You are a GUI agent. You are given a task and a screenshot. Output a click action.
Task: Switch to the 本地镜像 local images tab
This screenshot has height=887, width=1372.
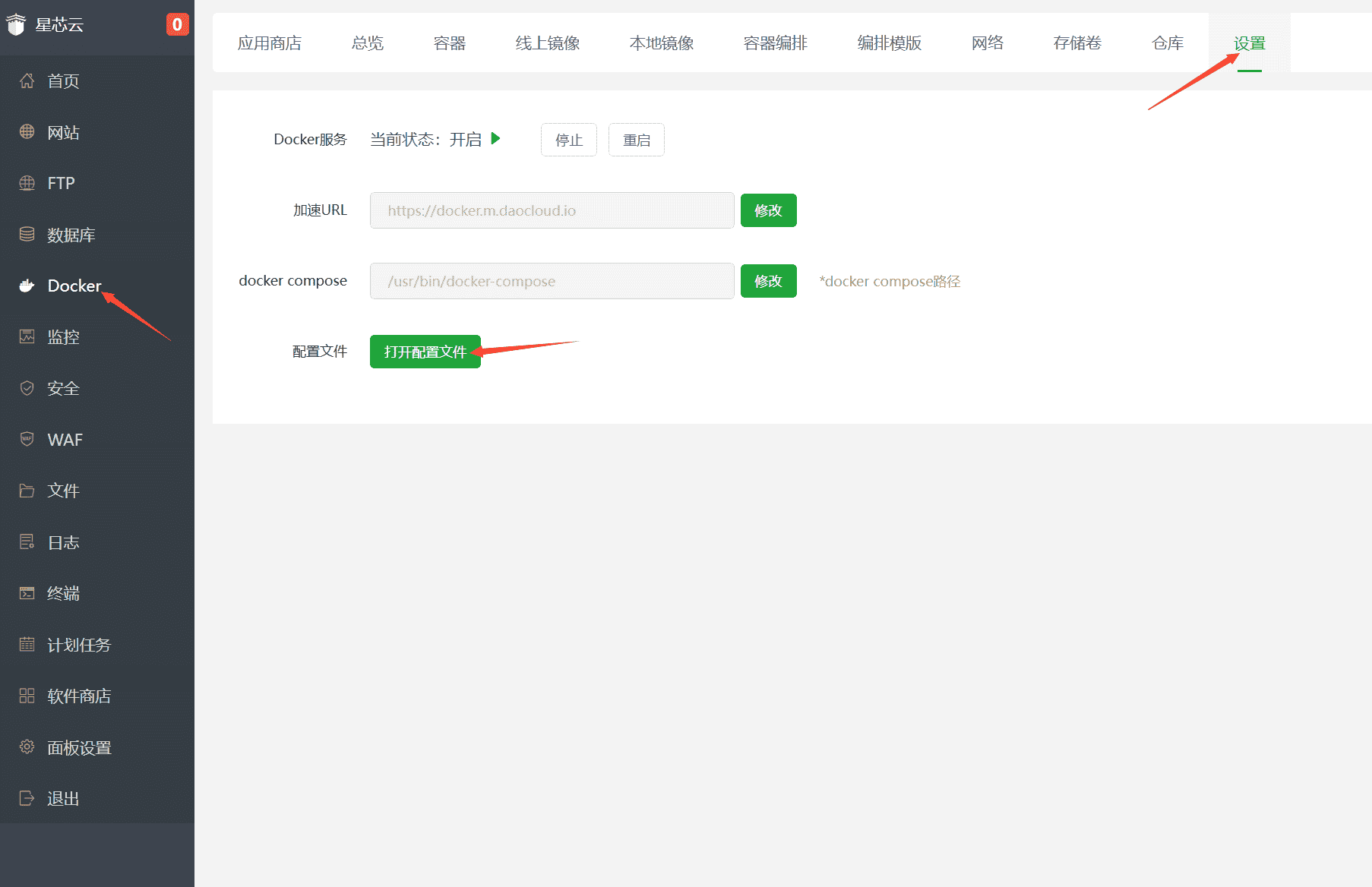pyautogui.click(x=660, y=43)
